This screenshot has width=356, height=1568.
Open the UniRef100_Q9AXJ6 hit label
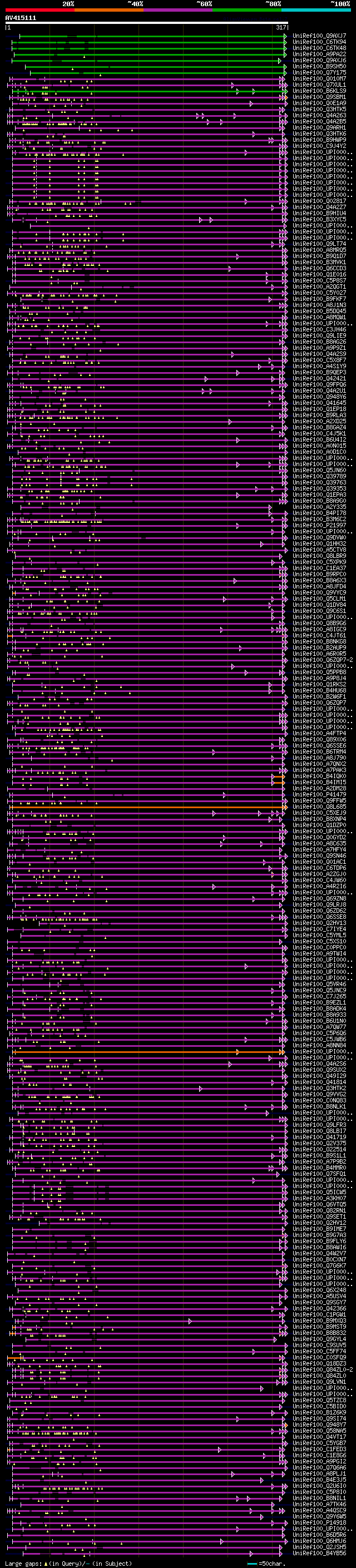(319, 60)
